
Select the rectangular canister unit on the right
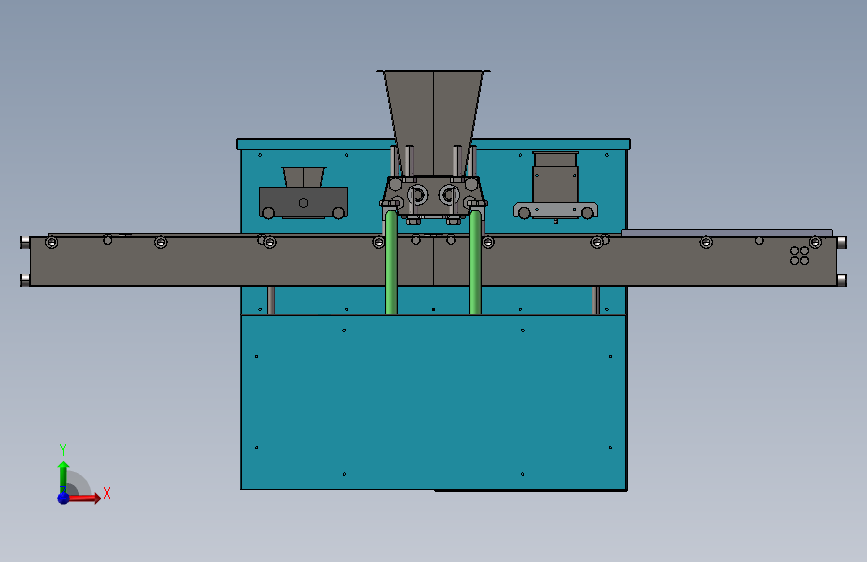pyautogui.click(x=555, y=177)
